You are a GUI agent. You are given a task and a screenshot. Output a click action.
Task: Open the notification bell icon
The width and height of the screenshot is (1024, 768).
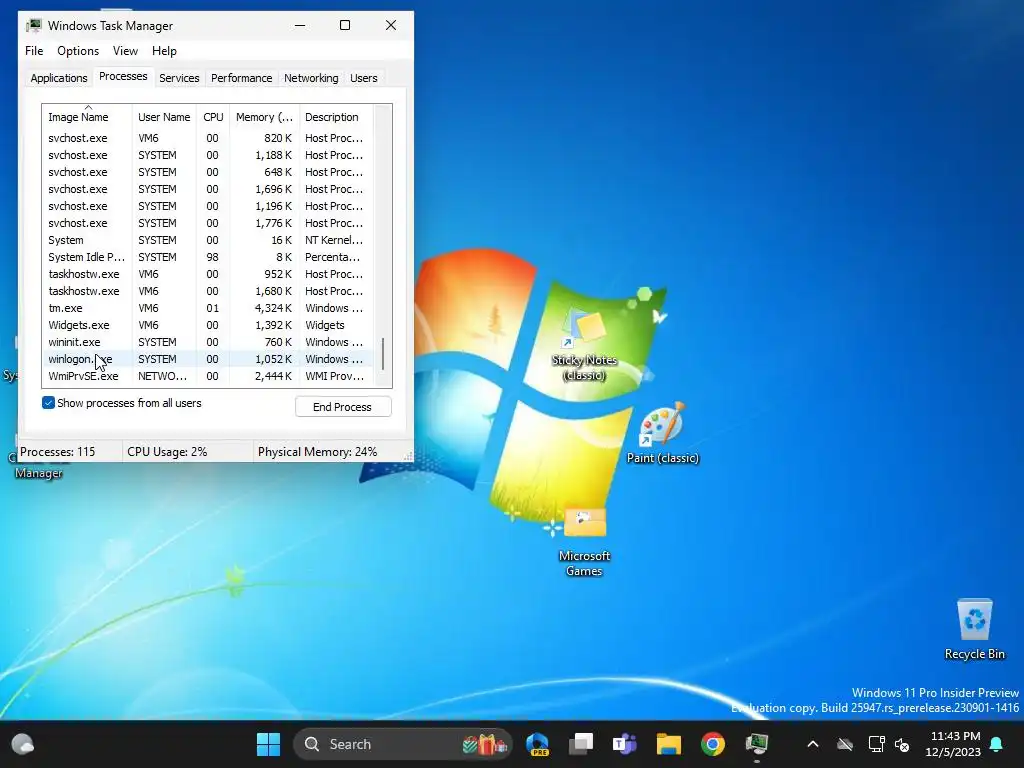[x=997, y=744]
